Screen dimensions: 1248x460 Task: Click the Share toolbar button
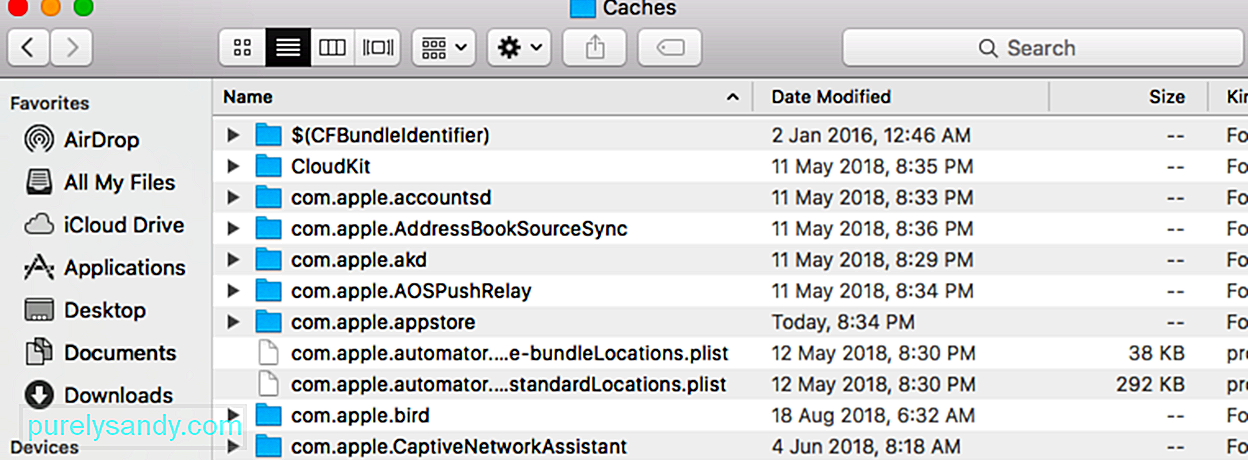point(595,47)
